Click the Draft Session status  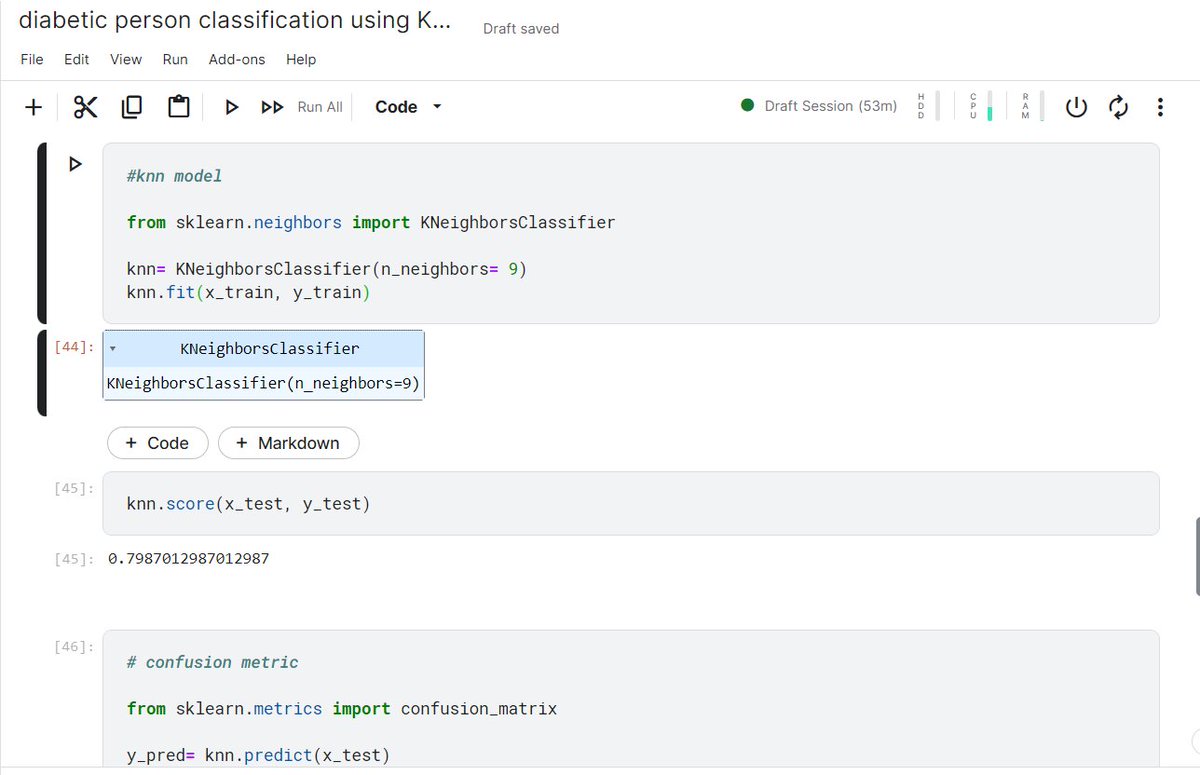820,106
